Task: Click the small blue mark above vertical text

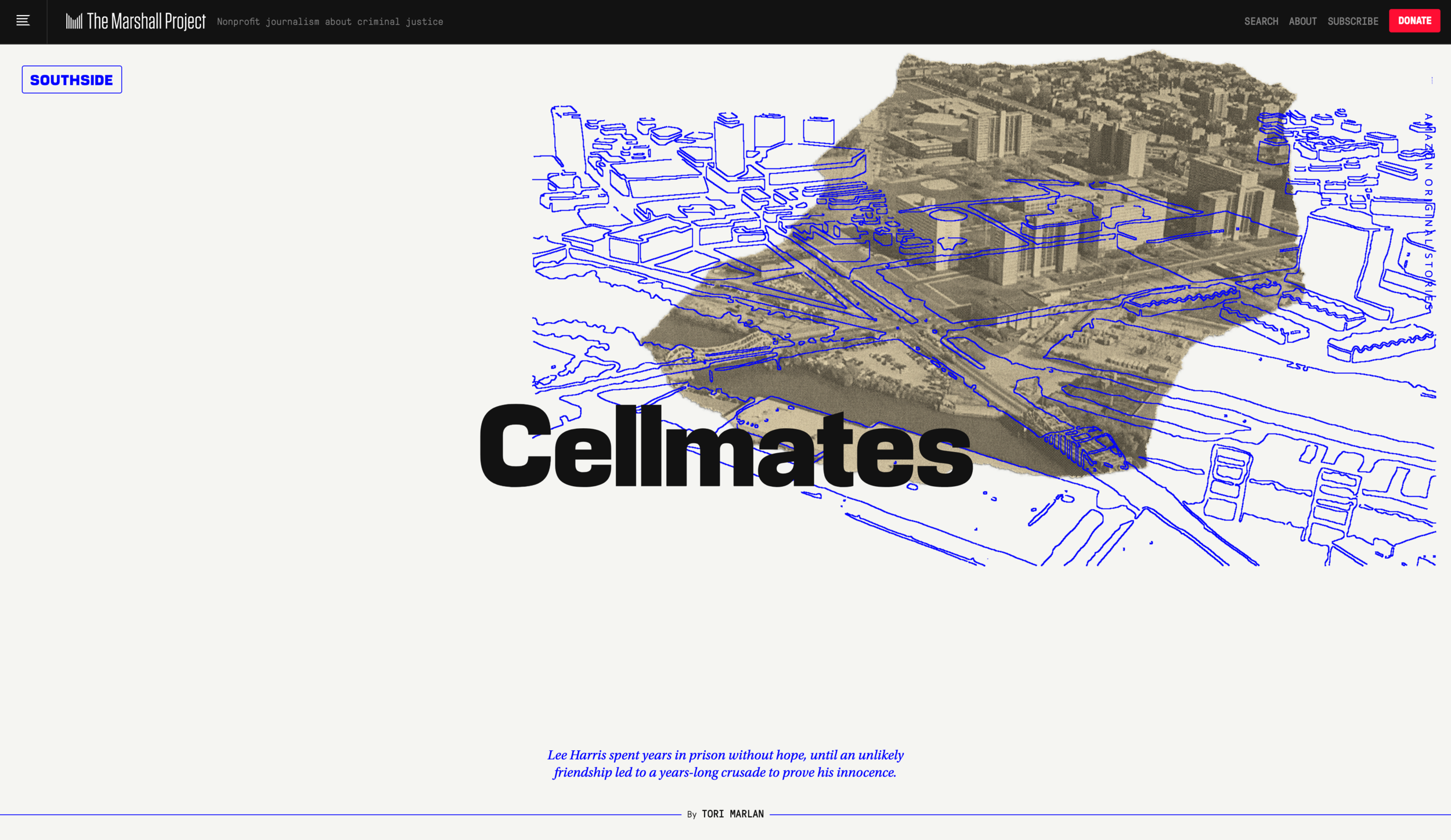Action: pos(1432,81)
